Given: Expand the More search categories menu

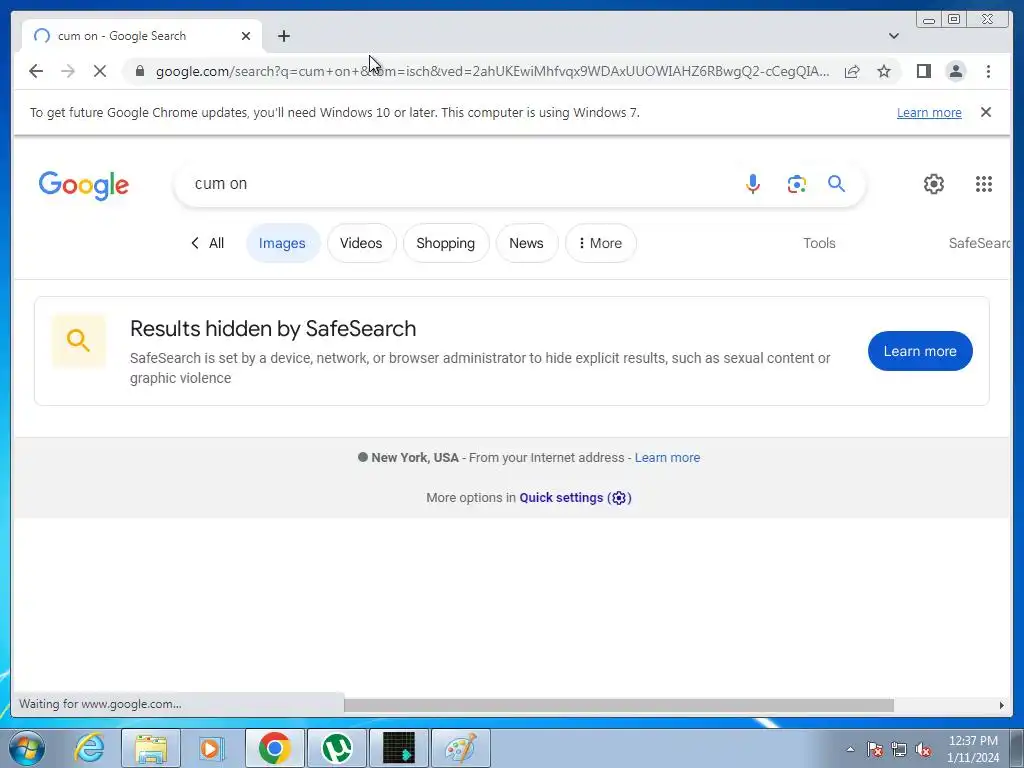Looking at the screenshot, I should [600, 243].
